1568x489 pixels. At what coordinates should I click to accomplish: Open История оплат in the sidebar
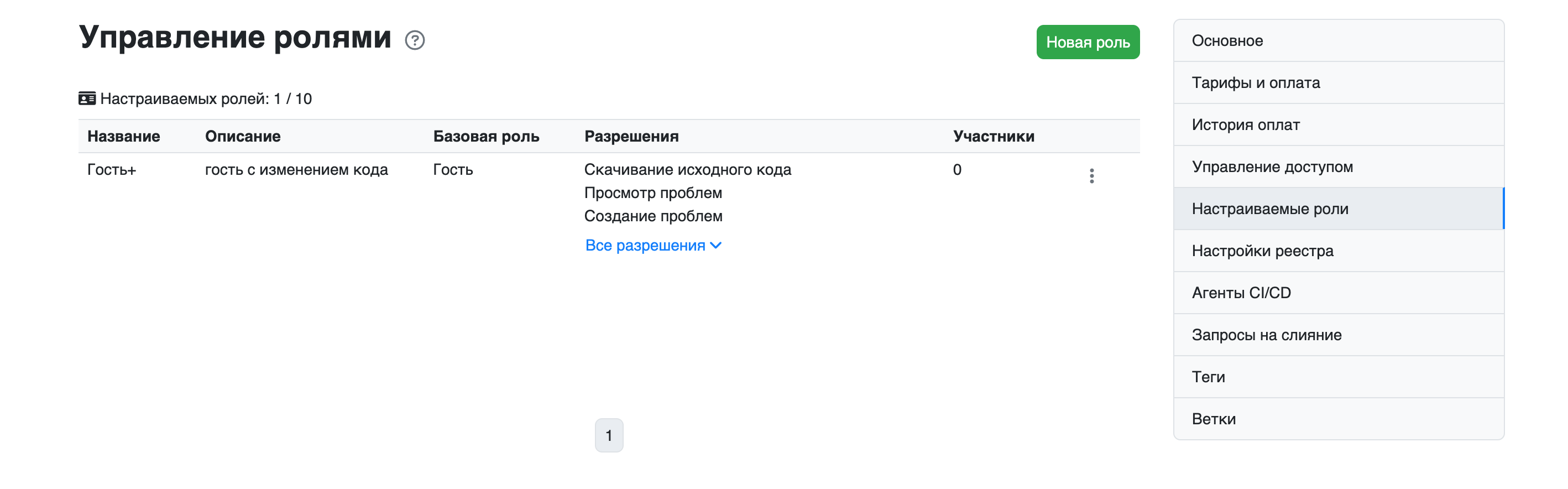1339,125
